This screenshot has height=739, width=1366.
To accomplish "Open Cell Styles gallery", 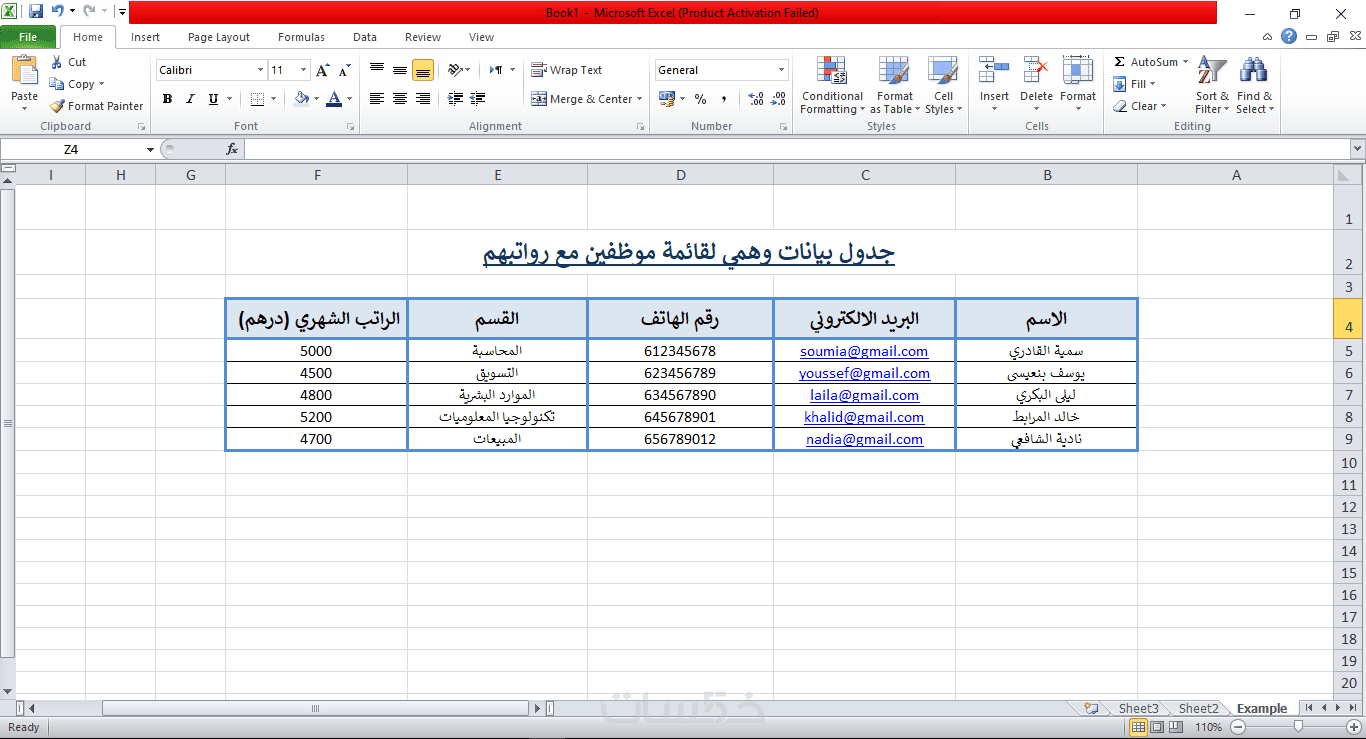I will (943, 85).
